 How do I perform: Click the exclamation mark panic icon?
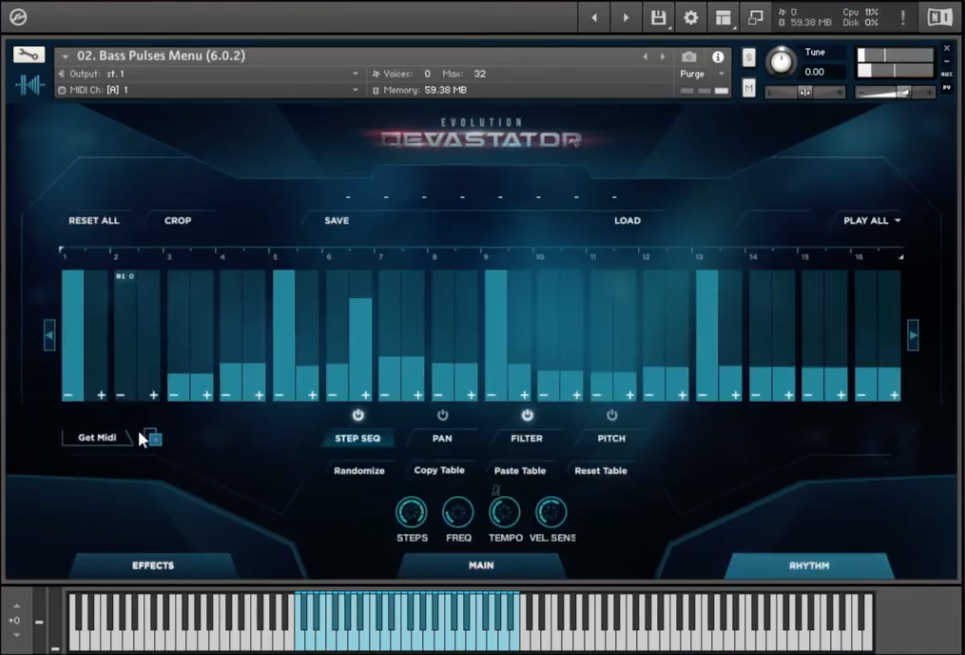(901, 16)
